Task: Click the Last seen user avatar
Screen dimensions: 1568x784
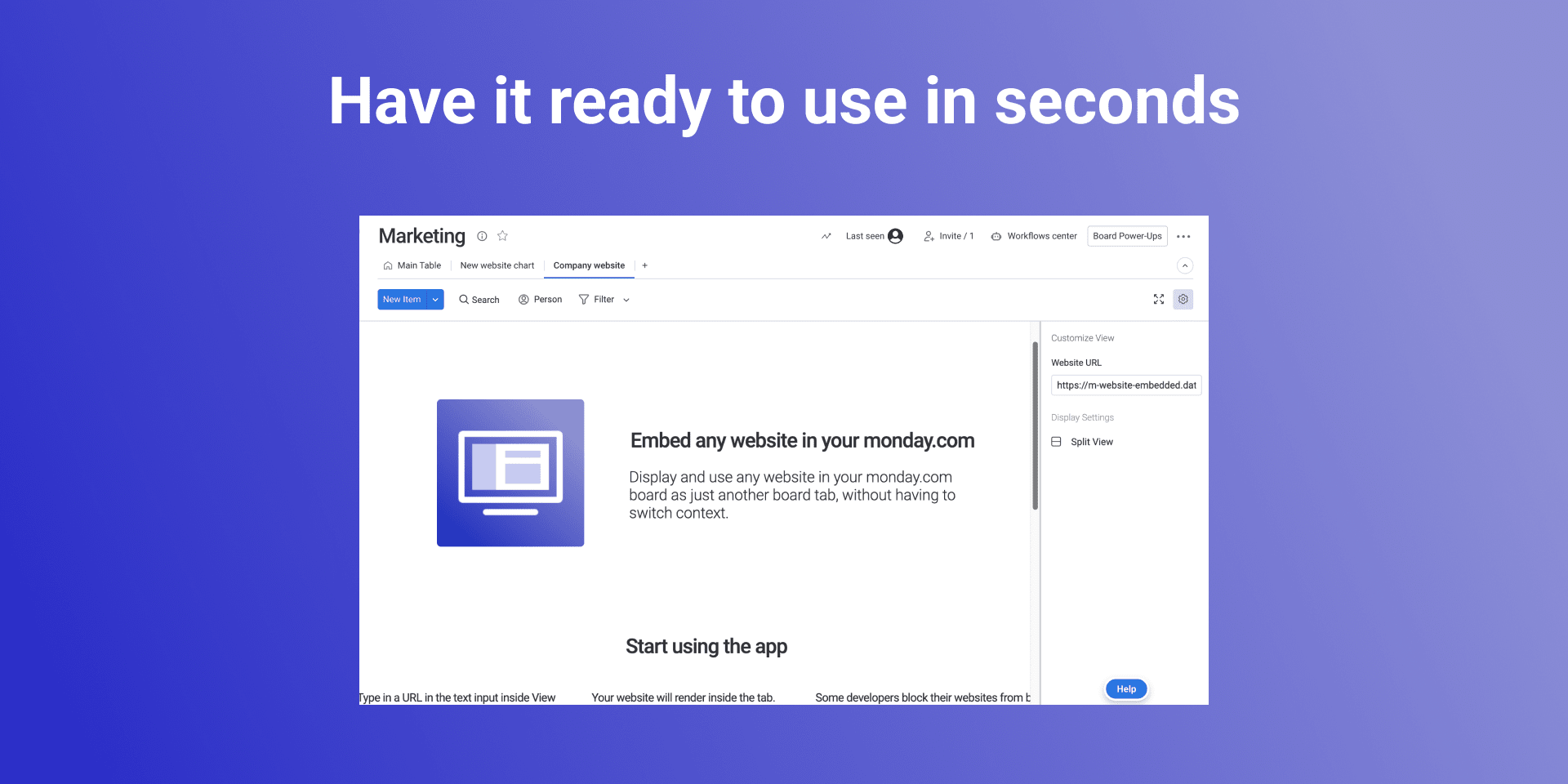Action: tap(896, 236)
